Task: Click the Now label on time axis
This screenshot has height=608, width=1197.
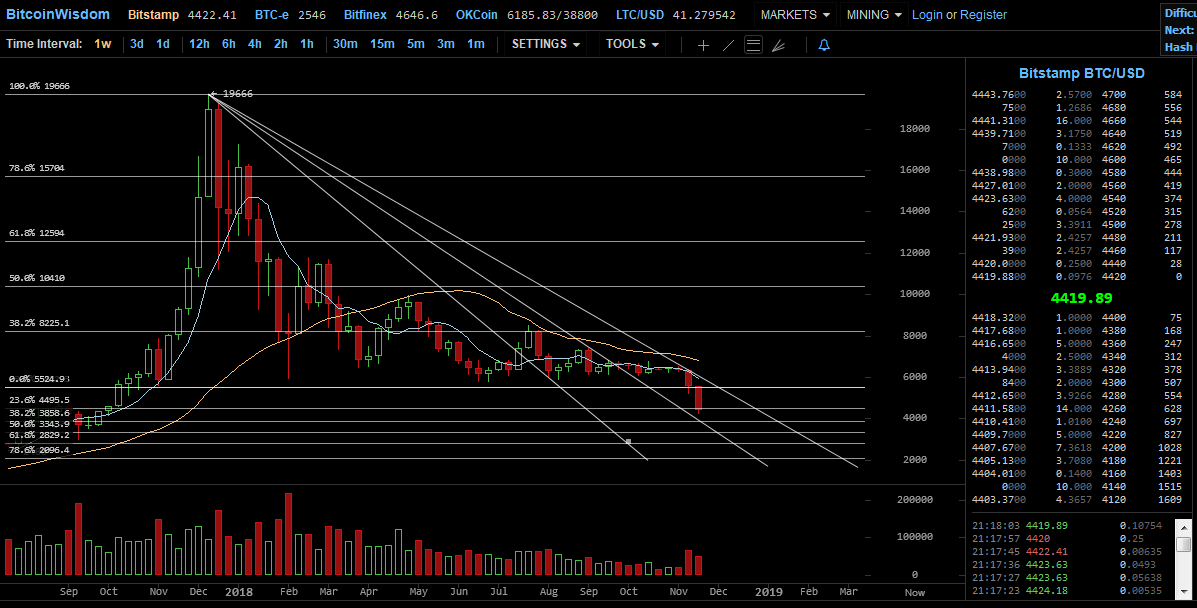Action: coord(915,592)
